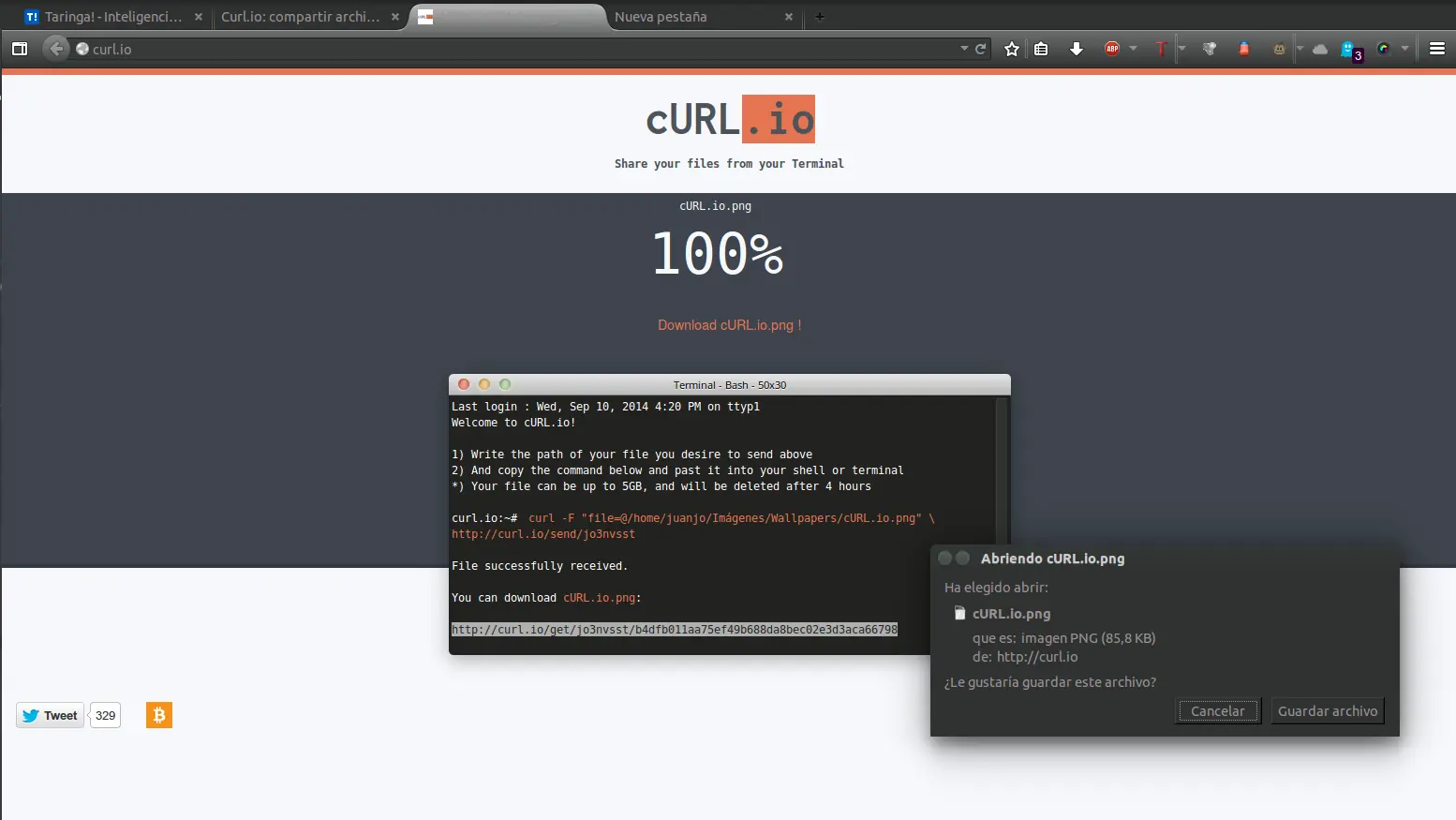Image resolution: width=1456 pixels, height=820 pixels.
Task: Expand the Greasemonkey dropdown arrow
Action: tap(1300, 49)
